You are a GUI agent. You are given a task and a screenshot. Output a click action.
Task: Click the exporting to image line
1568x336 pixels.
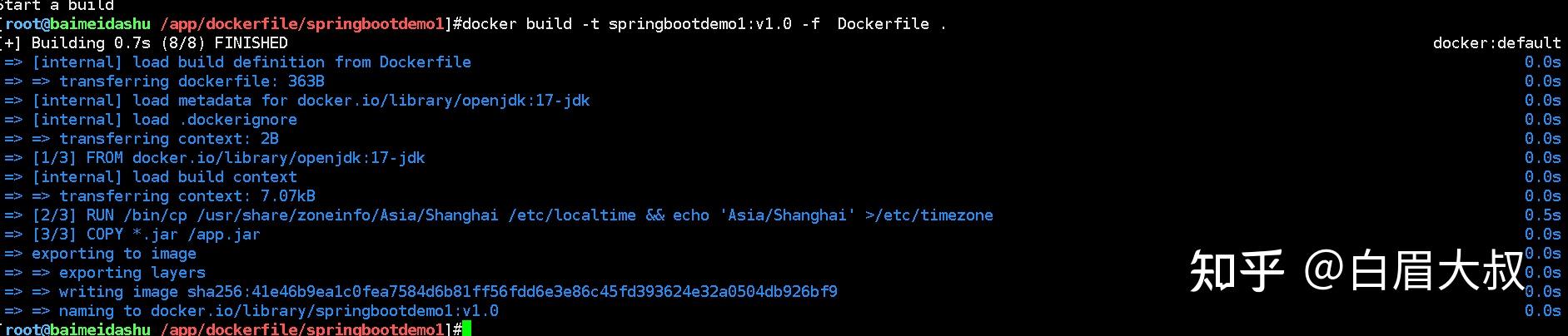click(x=100, y=254)
